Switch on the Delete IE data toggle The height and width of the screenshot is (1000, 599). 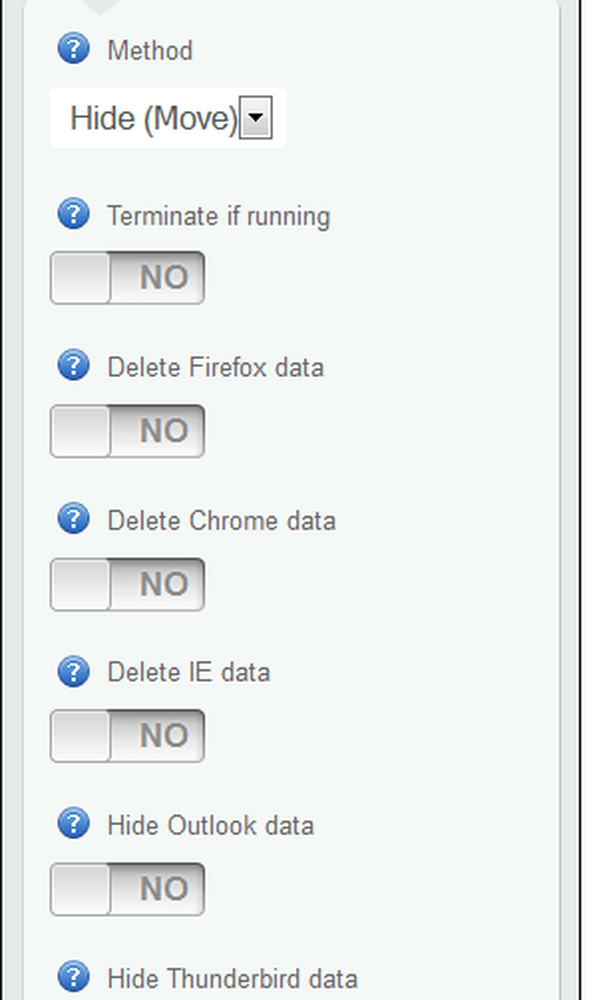pos(128,736)
